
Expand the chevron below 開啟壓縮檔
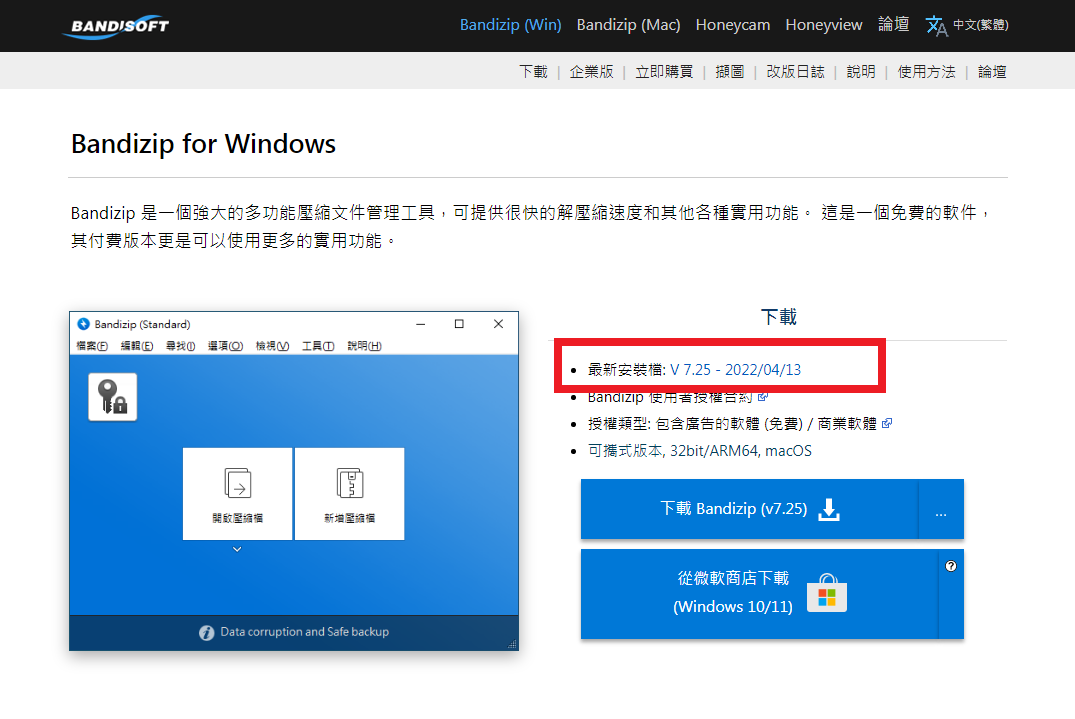tap(237, 549)
